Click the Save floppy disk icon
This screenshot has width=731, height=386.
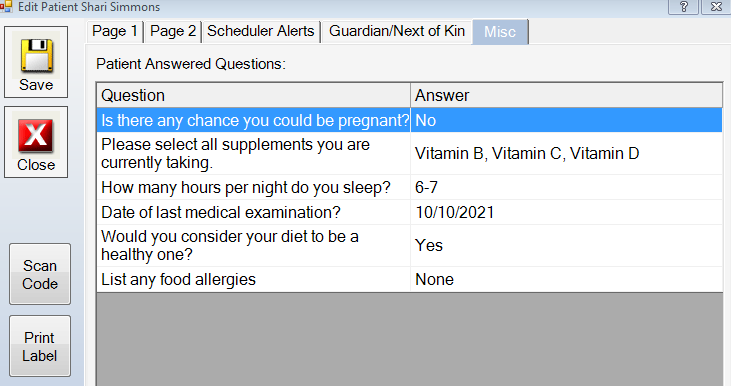point(36,55)
